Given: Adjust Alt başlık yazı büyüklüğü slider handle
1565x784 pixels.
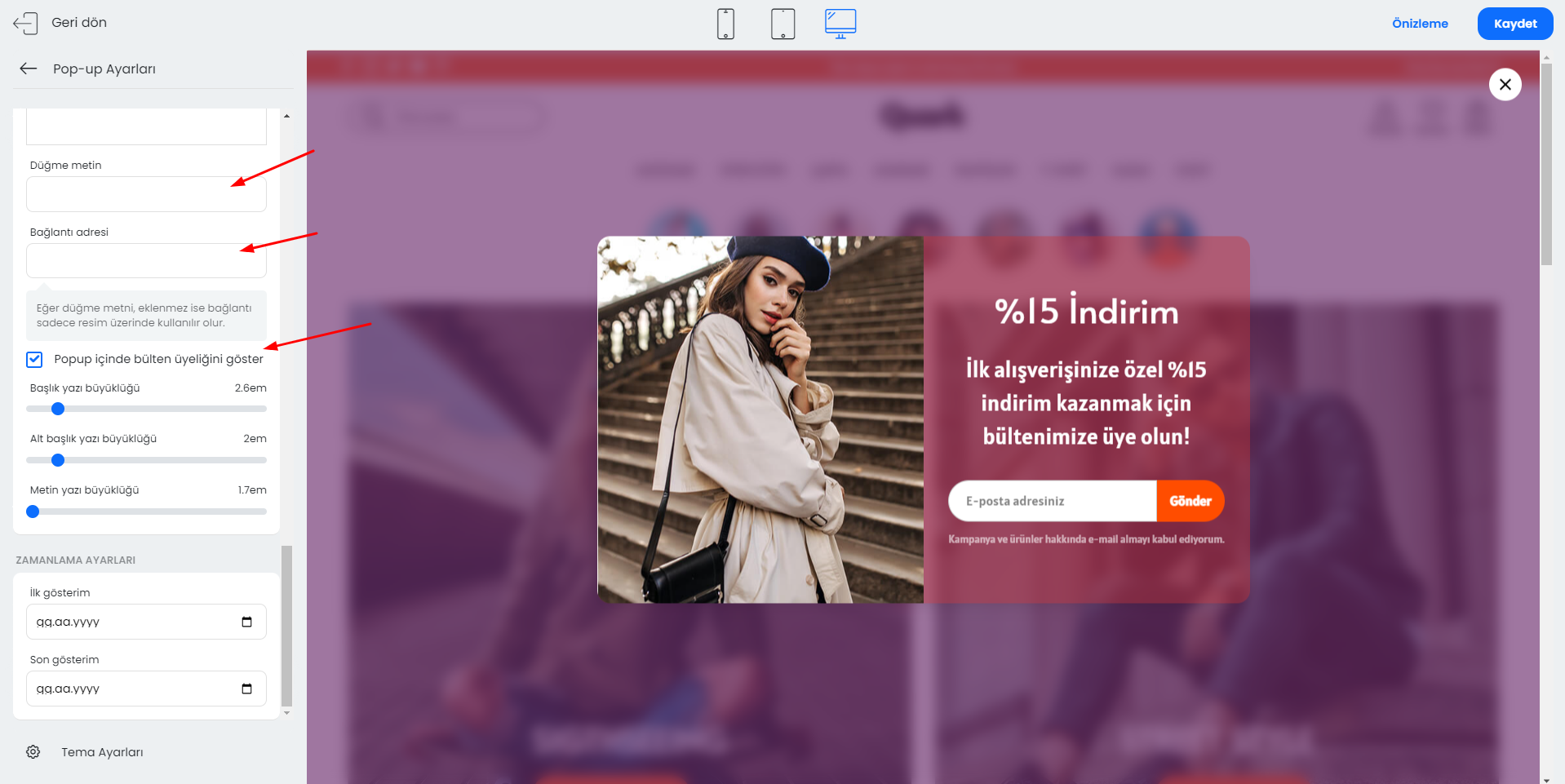Looking at the screenshot, I should pyautogui.click(x=58, y=460).
